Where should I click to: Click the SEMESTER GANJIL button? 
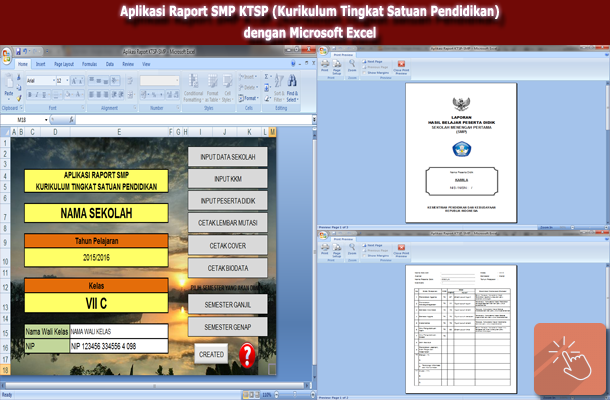[x=228, y=304]
